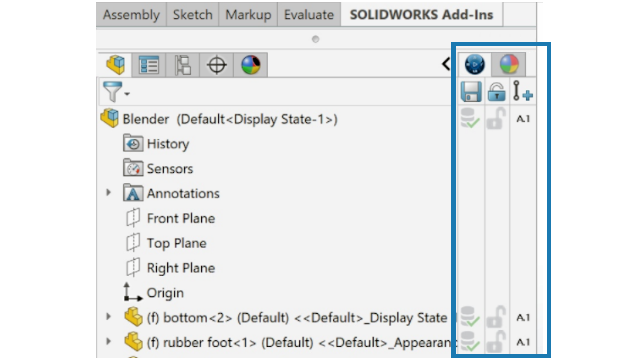Switch to the Sketch tab

pos(193,15)
